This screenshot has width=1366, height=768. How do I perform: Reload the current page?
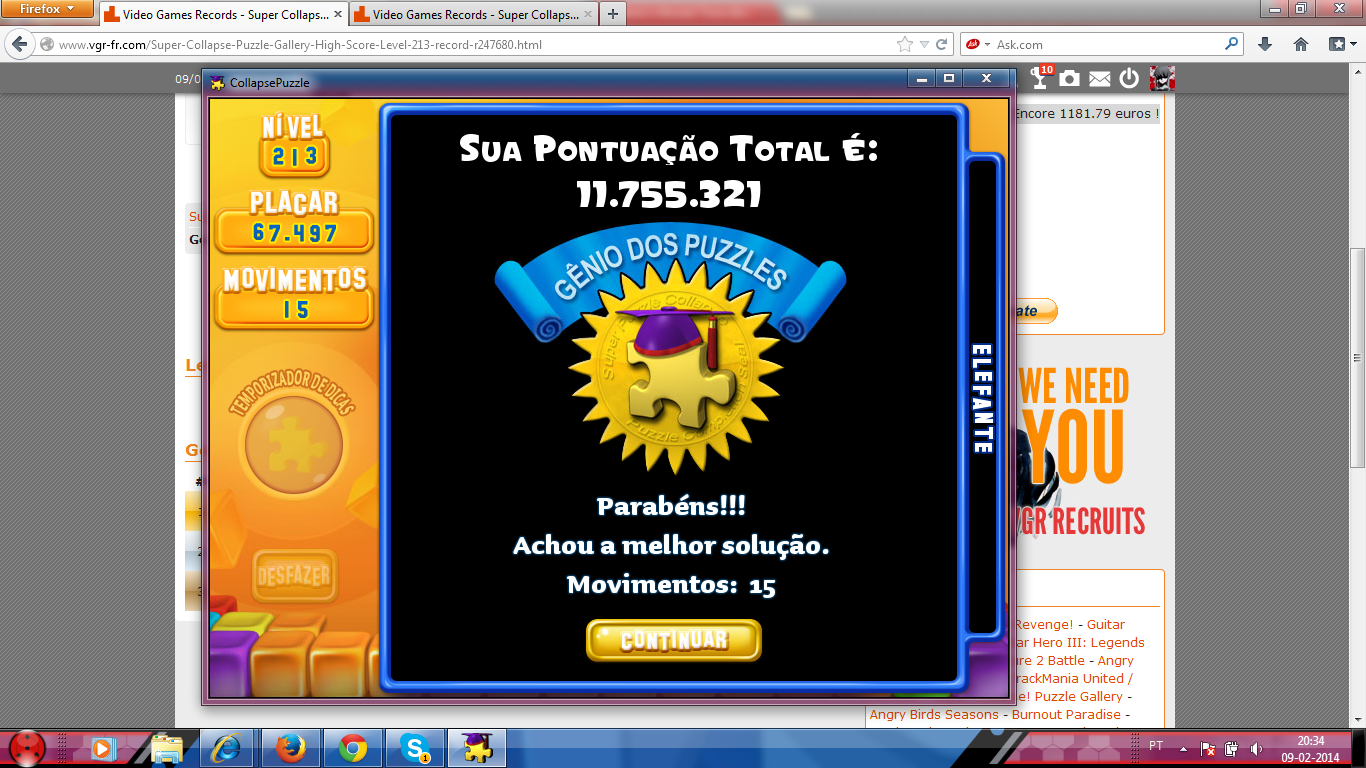click(x=941, y=44)
